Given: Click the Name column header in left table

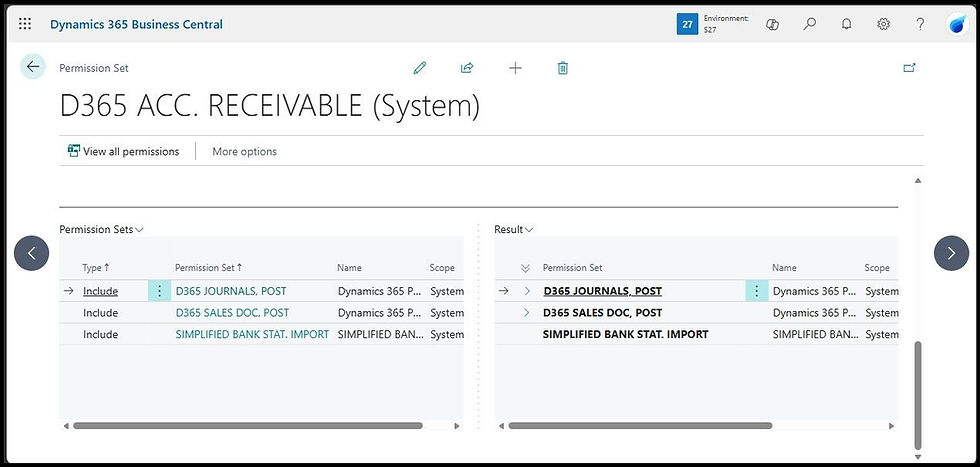Looking at the screenshot, I should 349,268.
